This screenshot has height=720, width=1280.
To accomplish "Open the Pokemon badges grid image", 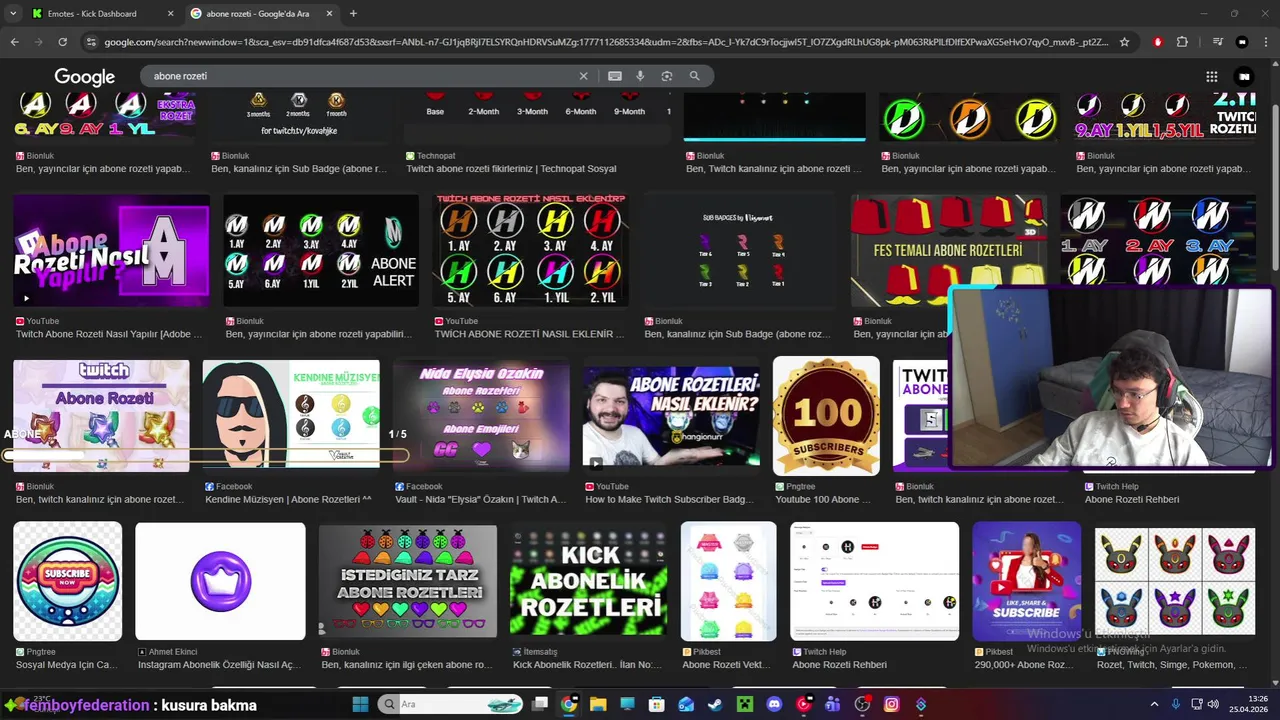I will coord(1175,580).
